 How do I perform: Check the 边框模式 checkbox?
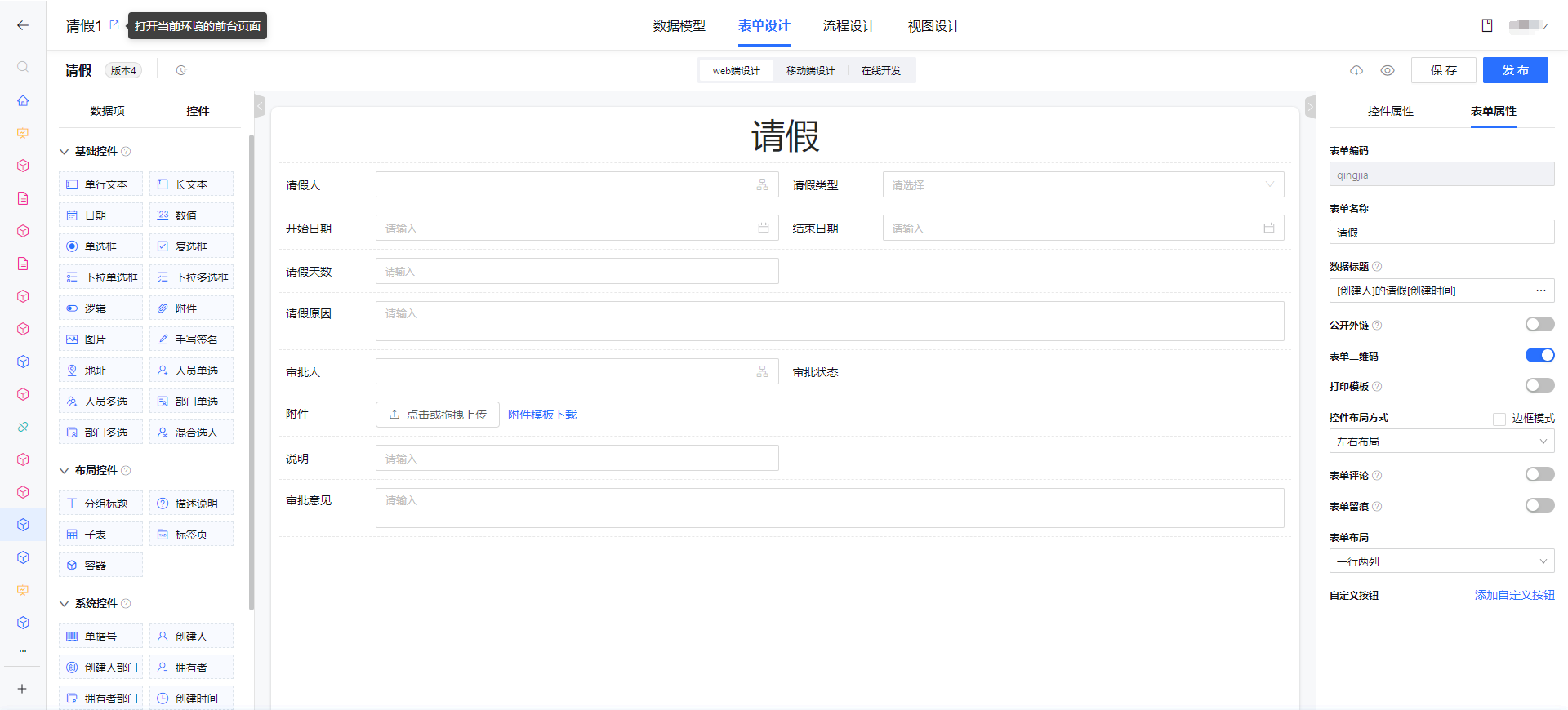click(x=1499, y=419)
